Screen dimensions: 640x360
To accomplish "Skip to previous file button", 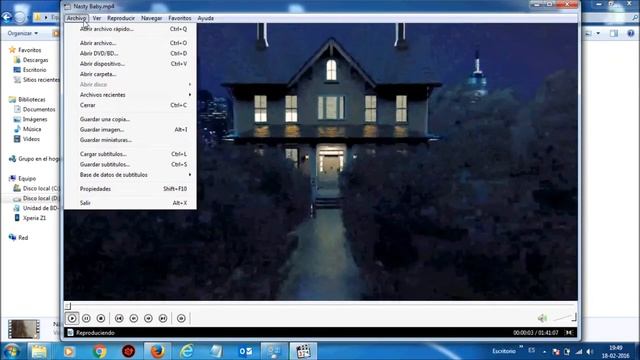I will point(119,318).
